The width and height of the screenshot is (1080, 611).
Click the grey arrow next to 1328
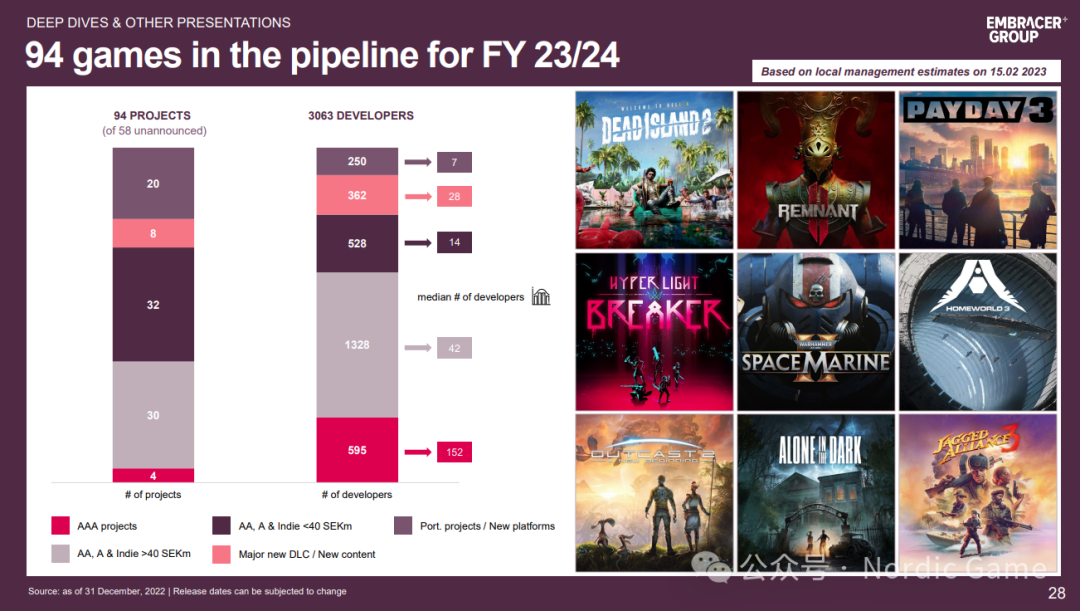[x=417, y=348]
